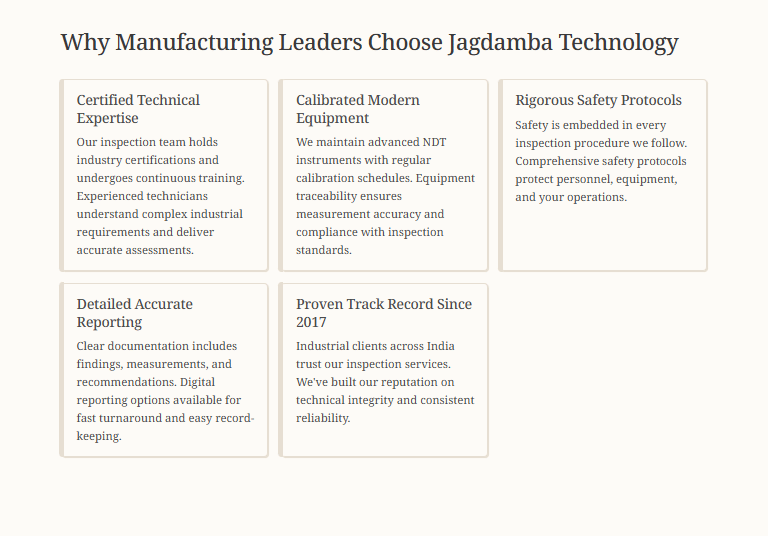768x536 pixels.
Task: Click left accent bar of Proven Track Record card
Action: [281, 370]
